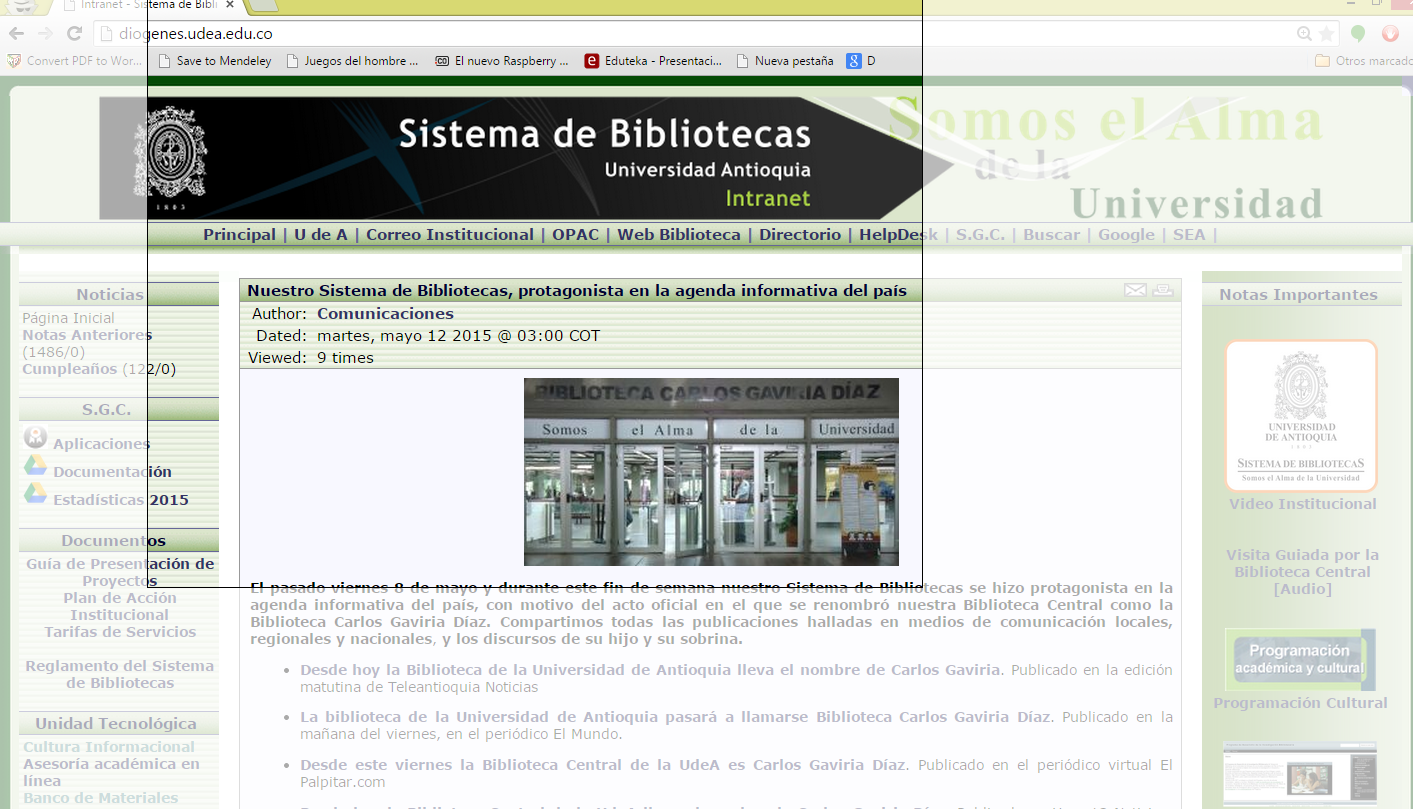Screen dimensions: 1413x809
Task: Open the Estadísticas 2015 text link
Action: (121, 500)
